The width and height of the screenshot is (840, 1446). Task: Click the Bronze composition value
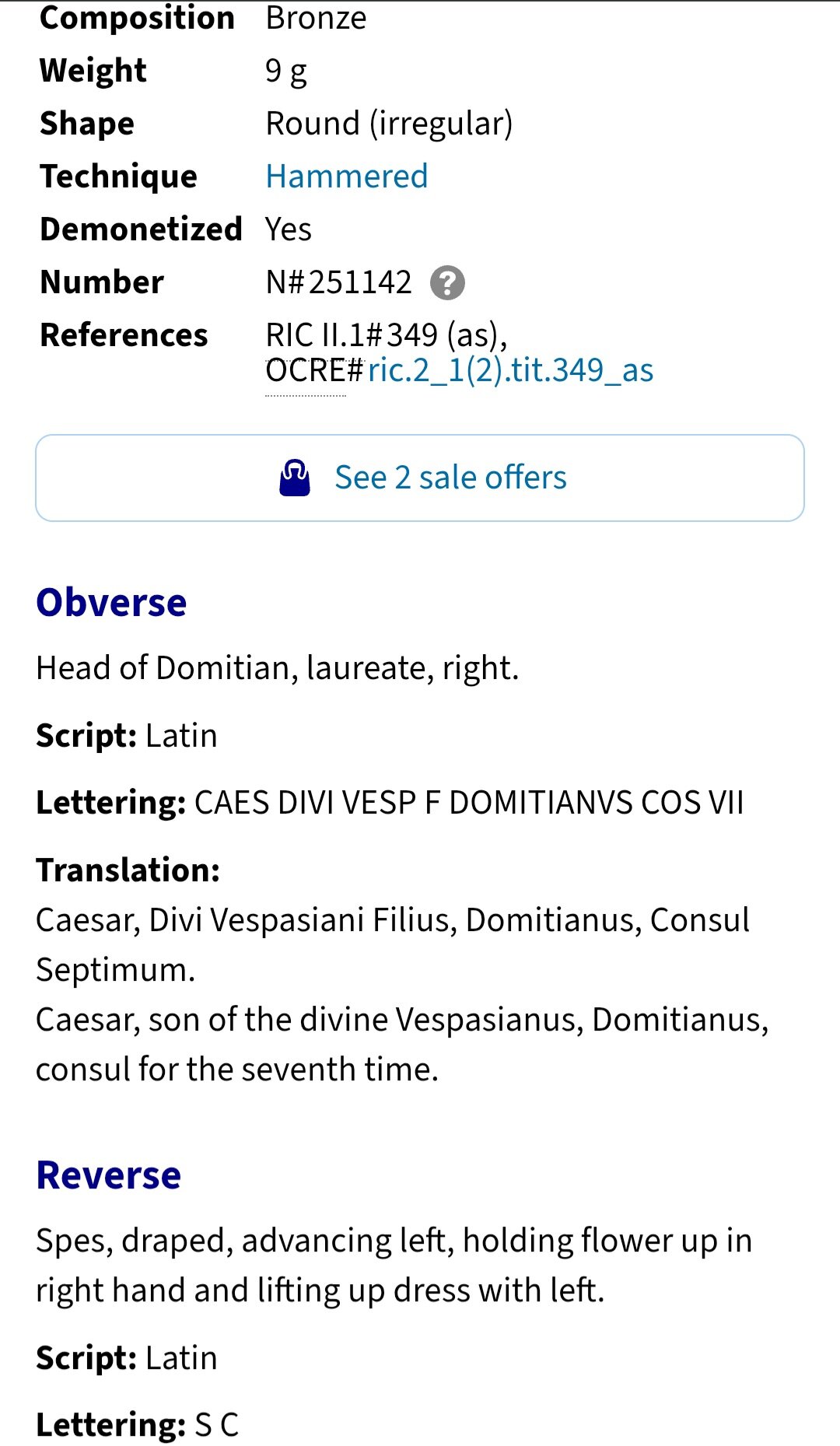[x=316, y=18]
